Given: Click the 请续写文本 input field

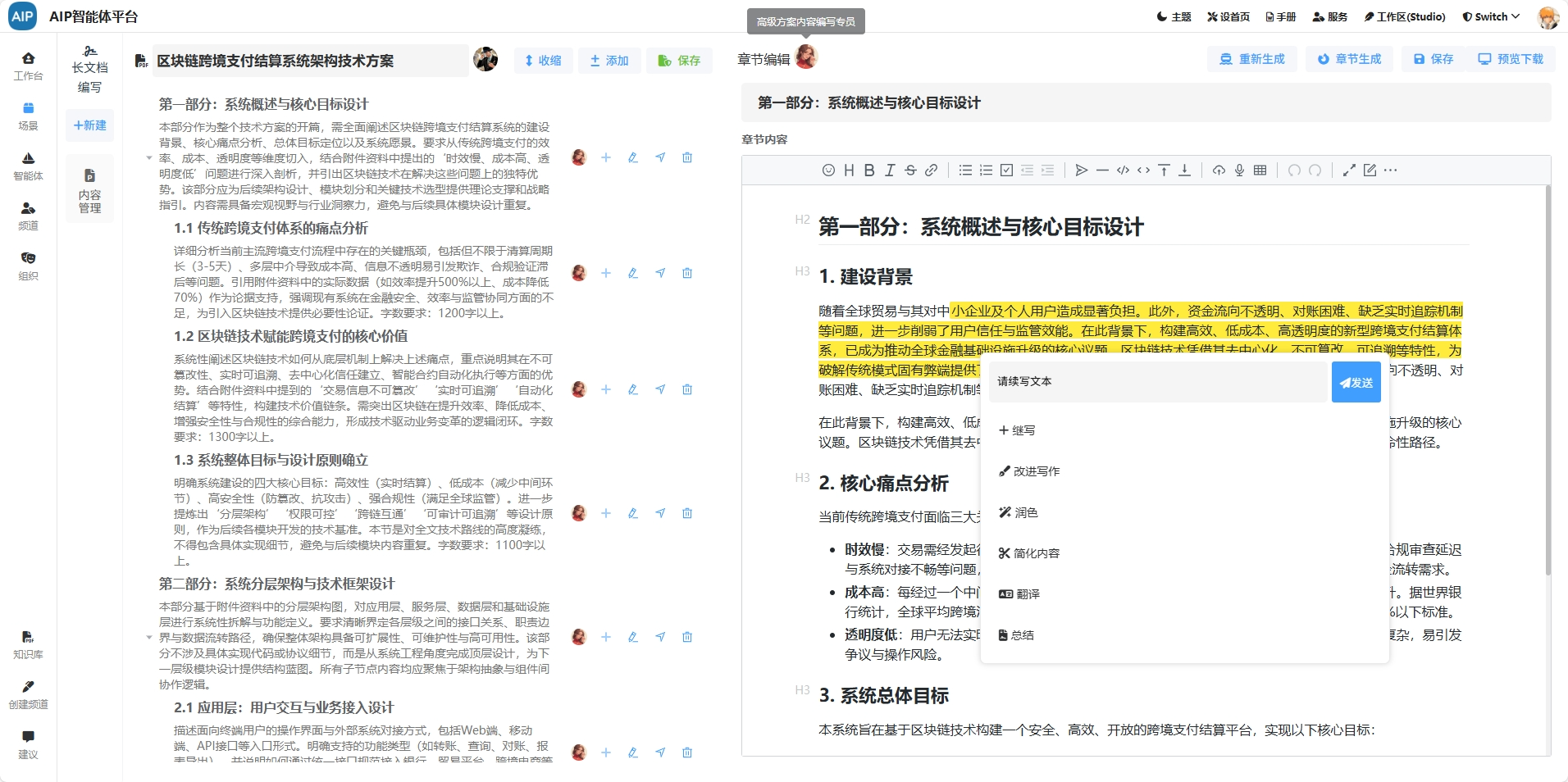Looking at the screenshot, I should tap(1156, 382).
